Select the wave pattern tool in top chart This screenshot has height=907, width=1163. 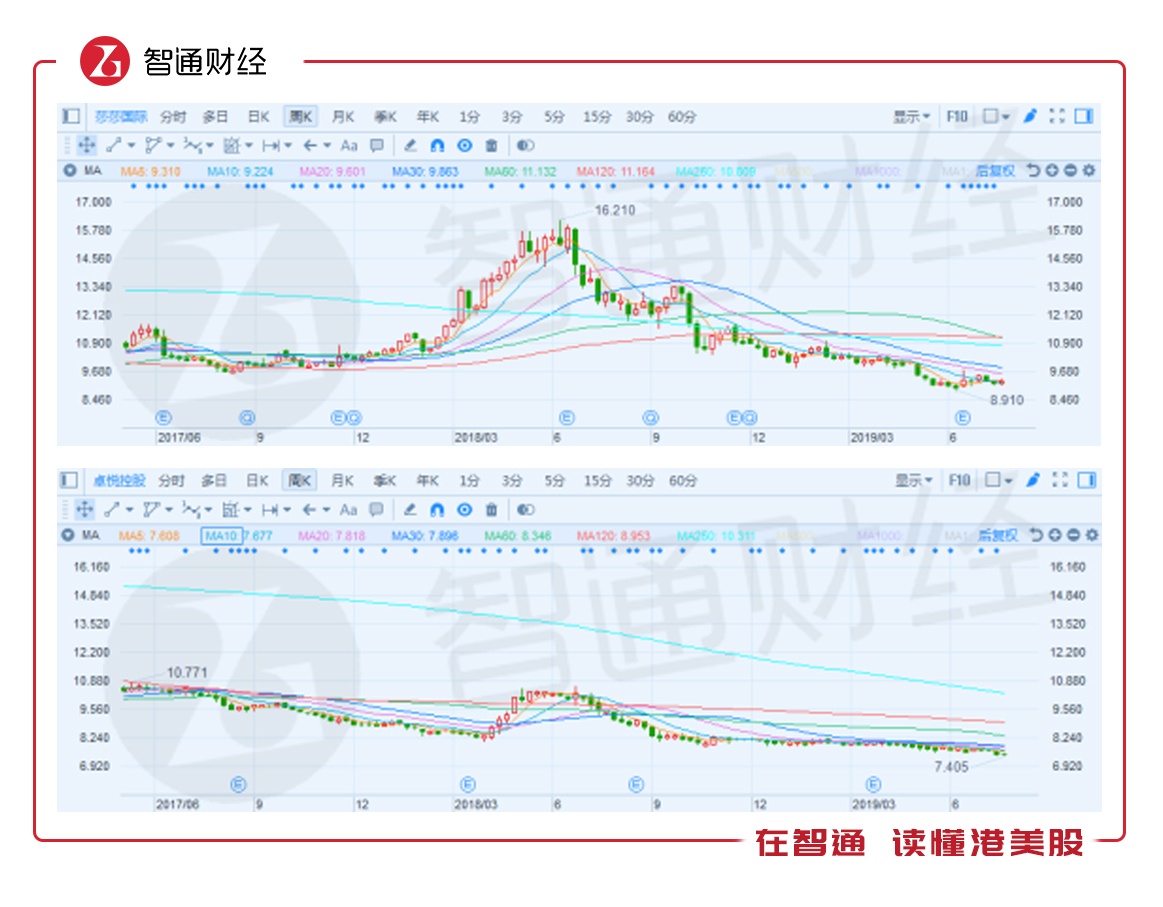click(192, 145)
